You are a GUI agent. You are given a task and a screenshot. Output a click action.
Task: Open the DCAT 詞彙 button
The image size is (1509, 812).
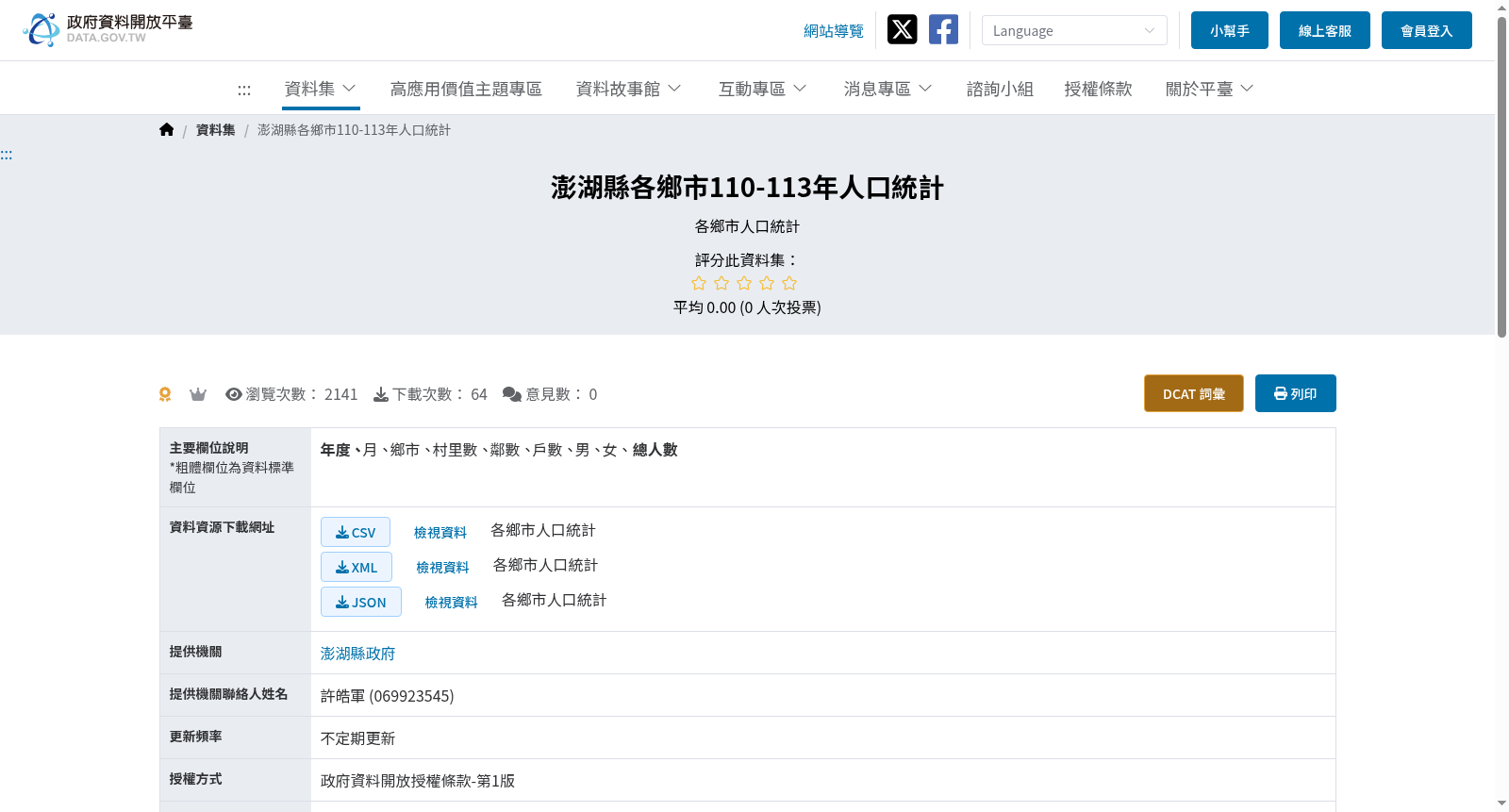click(x=1194, y=393)
